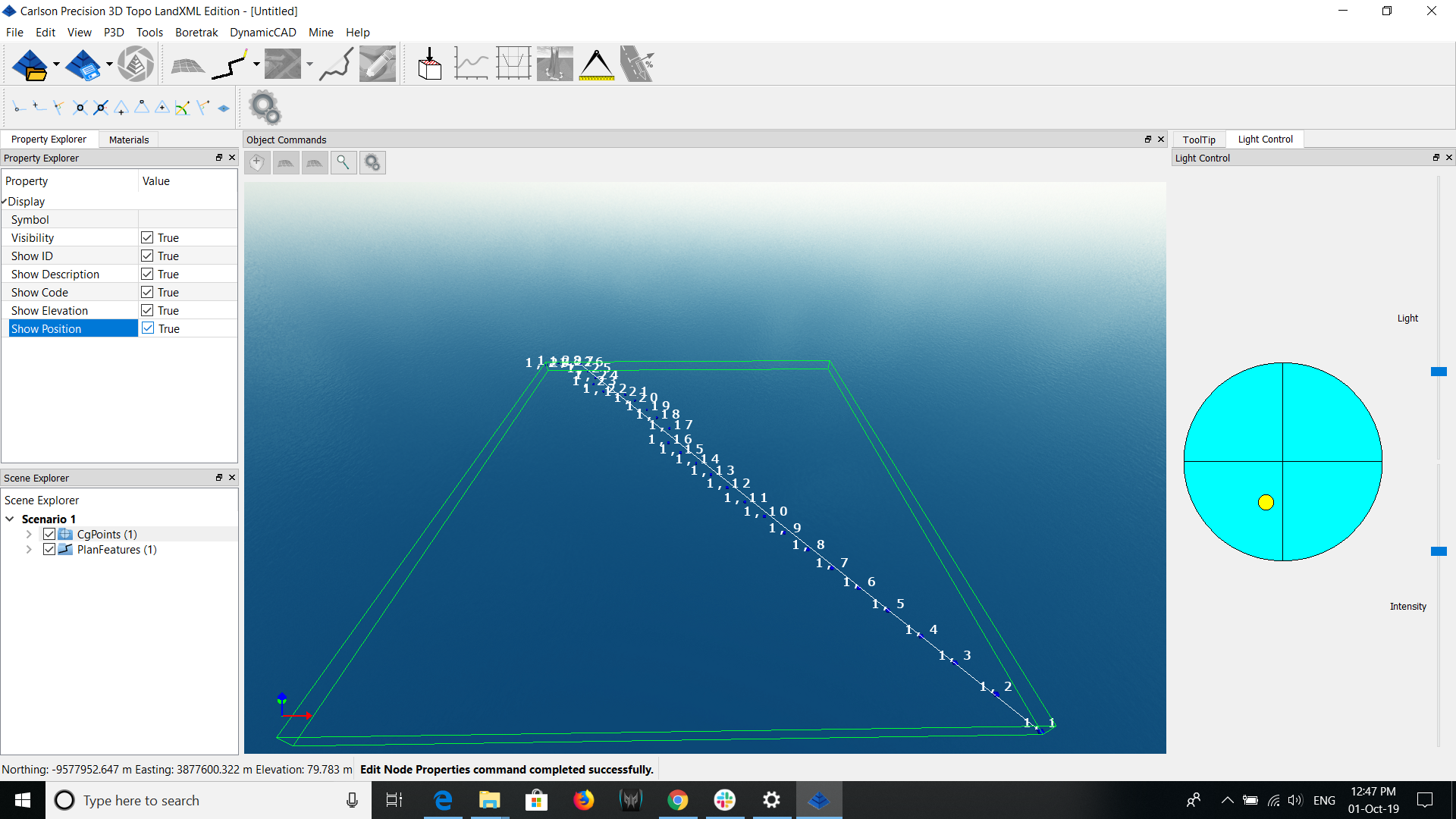Image resolution: width=1456 pixels, height=819 pixels.
Task: Select the Property Explorer tab
Action: pos(49,140)
